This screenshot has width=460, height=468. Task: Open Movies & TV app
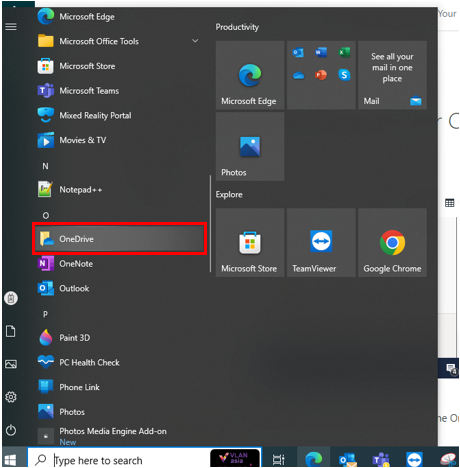click(118, 140)
